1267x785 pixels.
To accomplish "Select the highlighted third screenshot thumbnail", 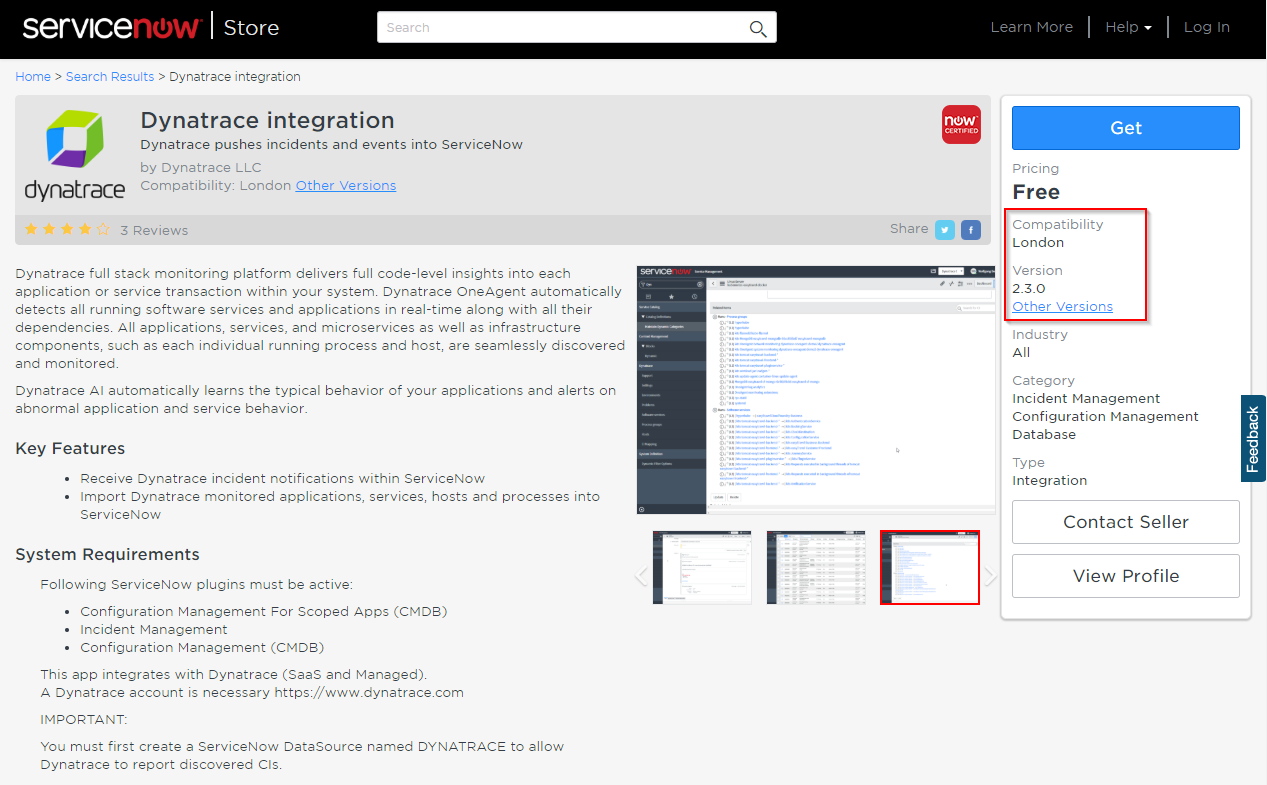I will click(x=930, y=567).
